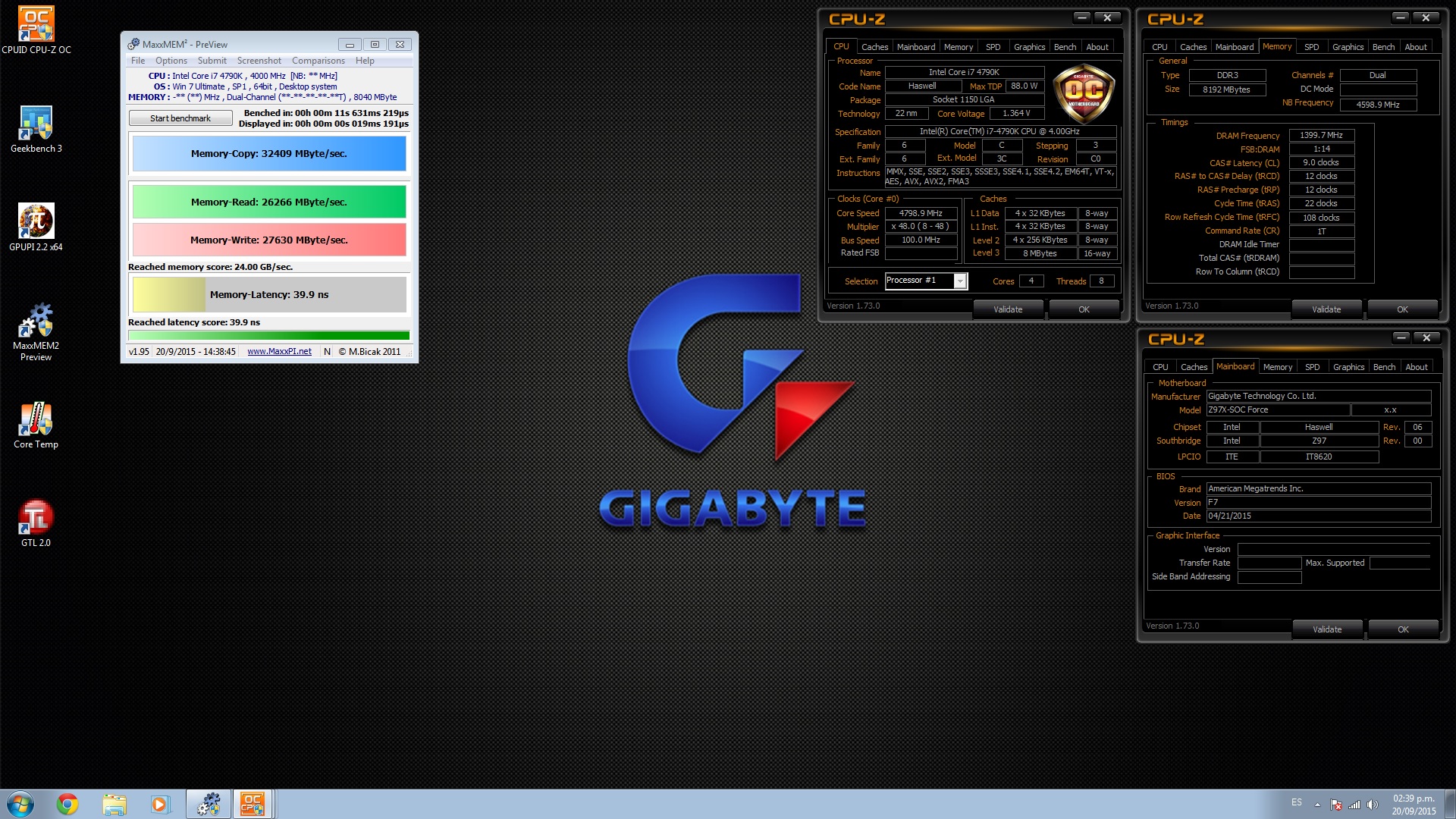Screen dimensions: 1456x819
Task: Click DRAM Frequency value 1399.7 MHz
Action: point(1321,135)
